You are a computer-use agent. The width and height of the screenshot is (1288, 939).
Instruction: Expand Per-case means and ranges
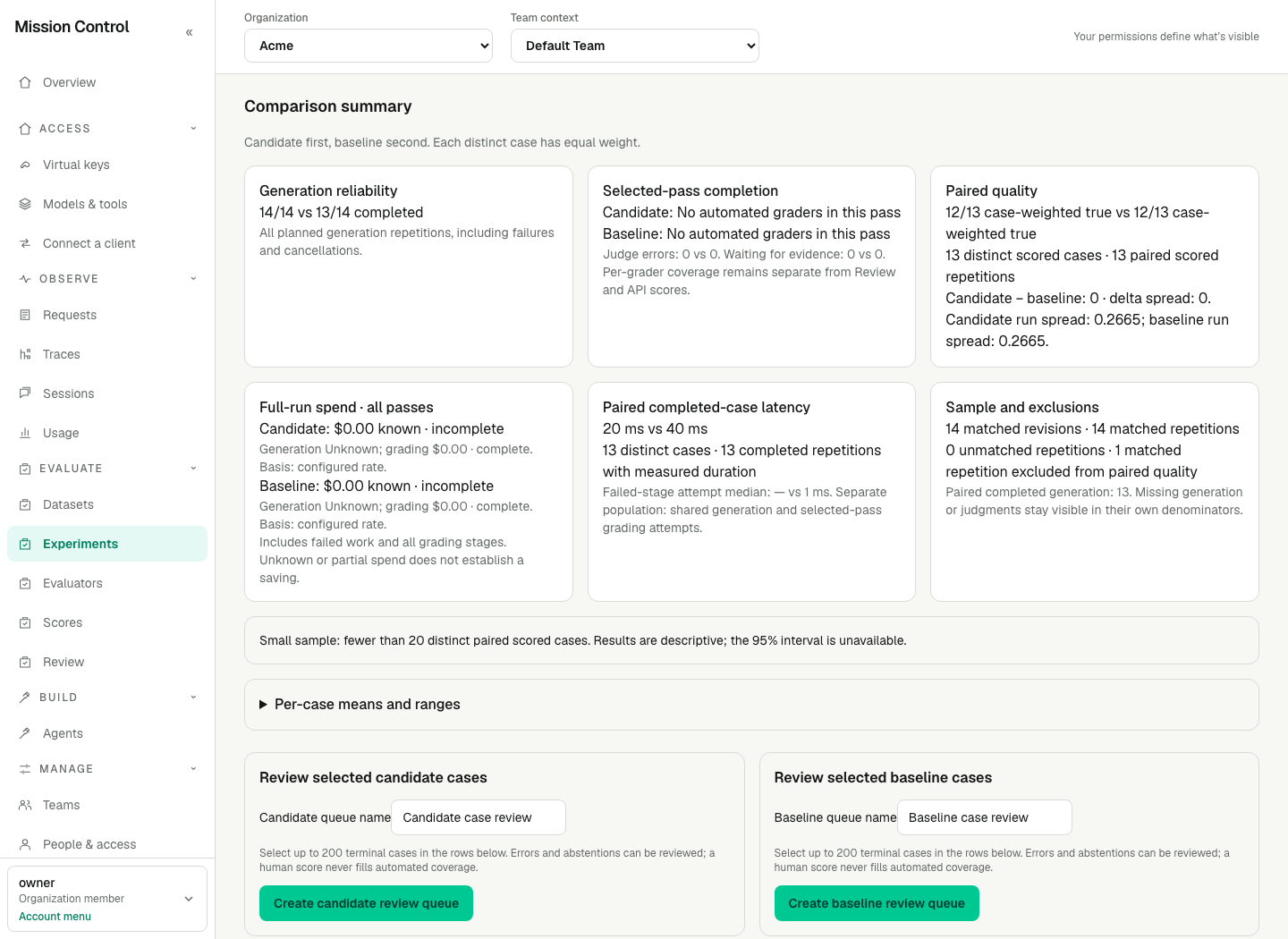point(751,705)
